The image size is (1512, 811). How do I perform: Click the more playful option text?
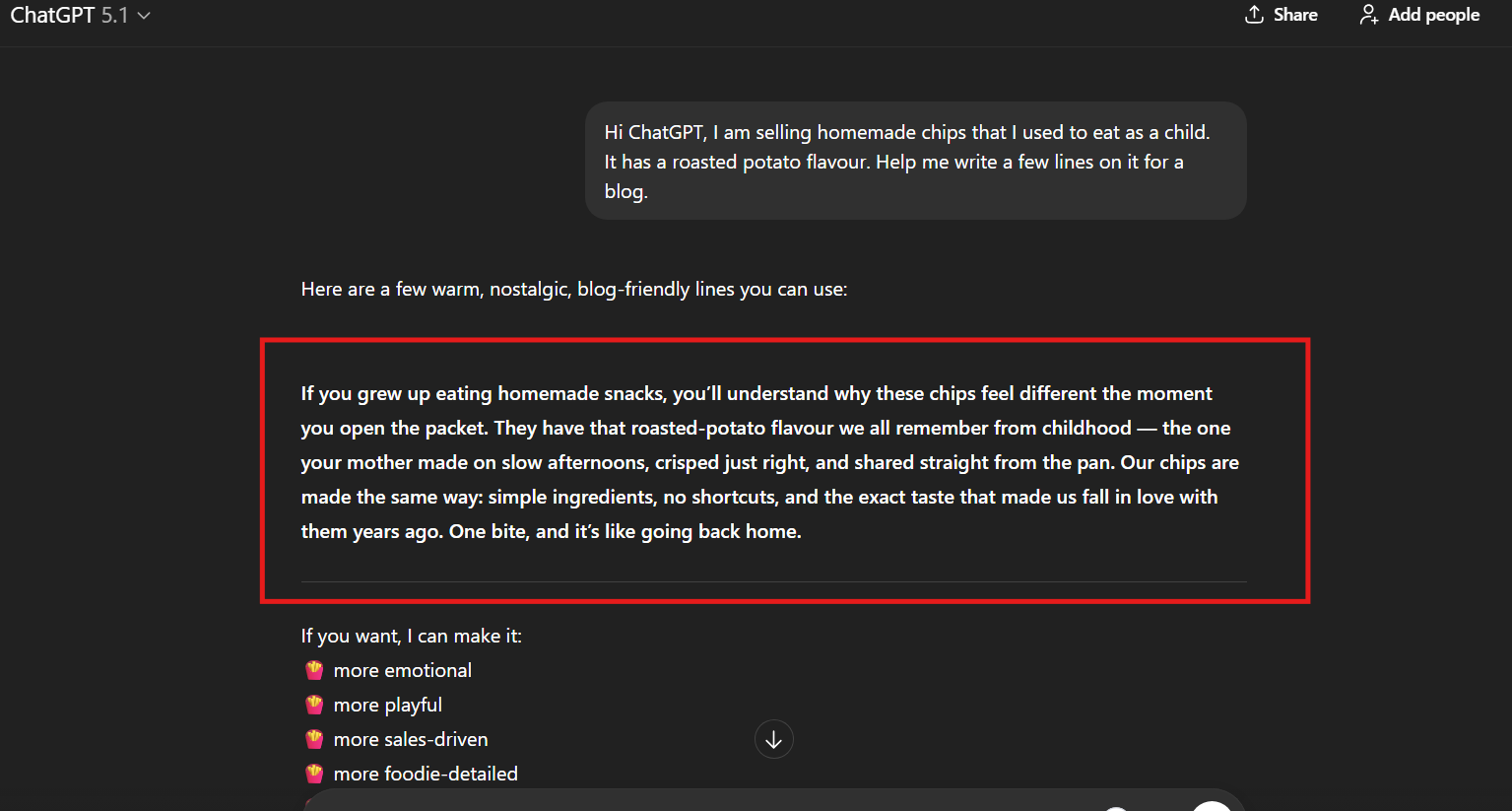point(387,706)
